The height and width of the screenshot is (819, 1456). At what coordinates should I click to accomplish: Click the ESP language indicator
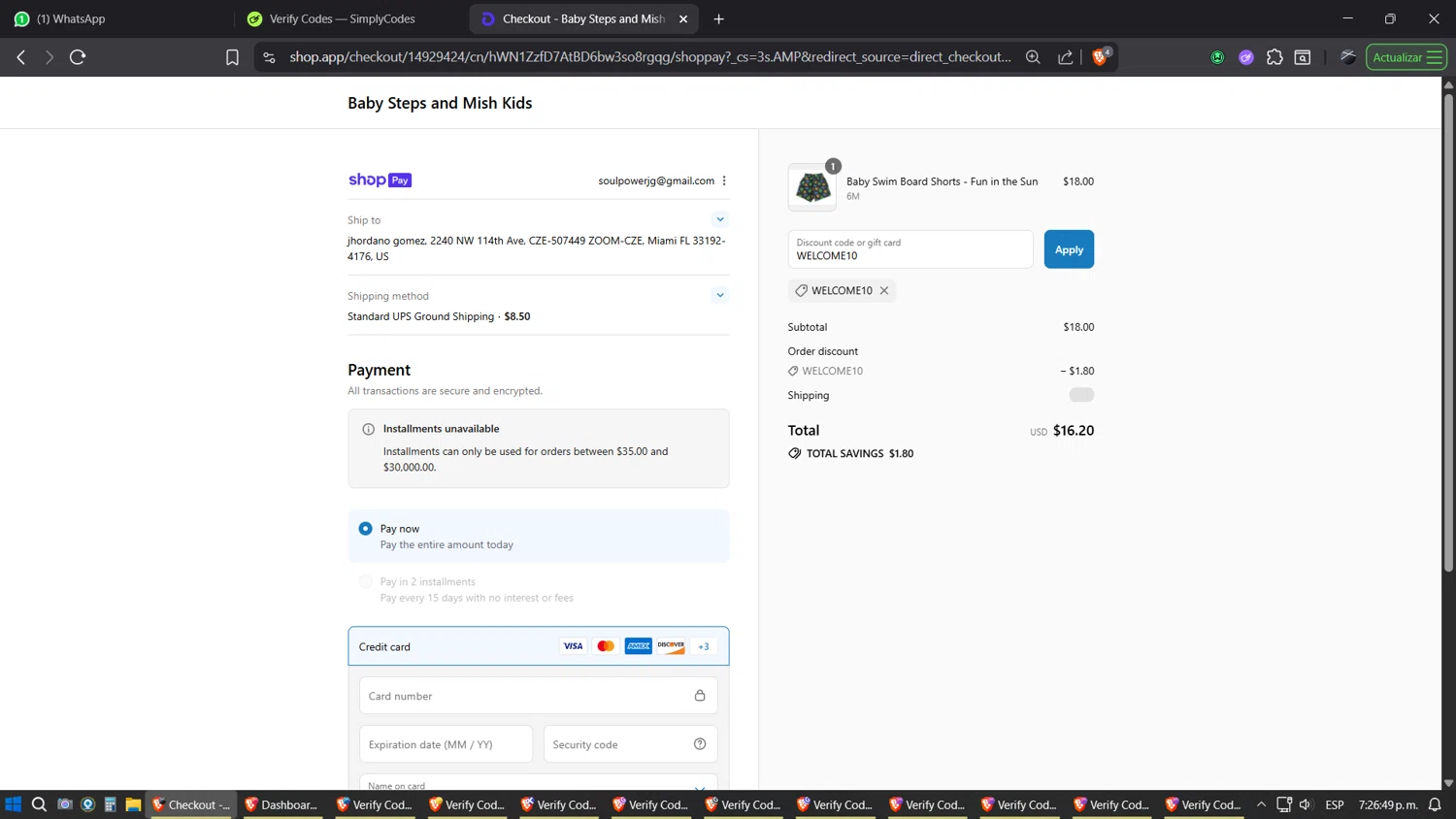tap(1335, 804)
